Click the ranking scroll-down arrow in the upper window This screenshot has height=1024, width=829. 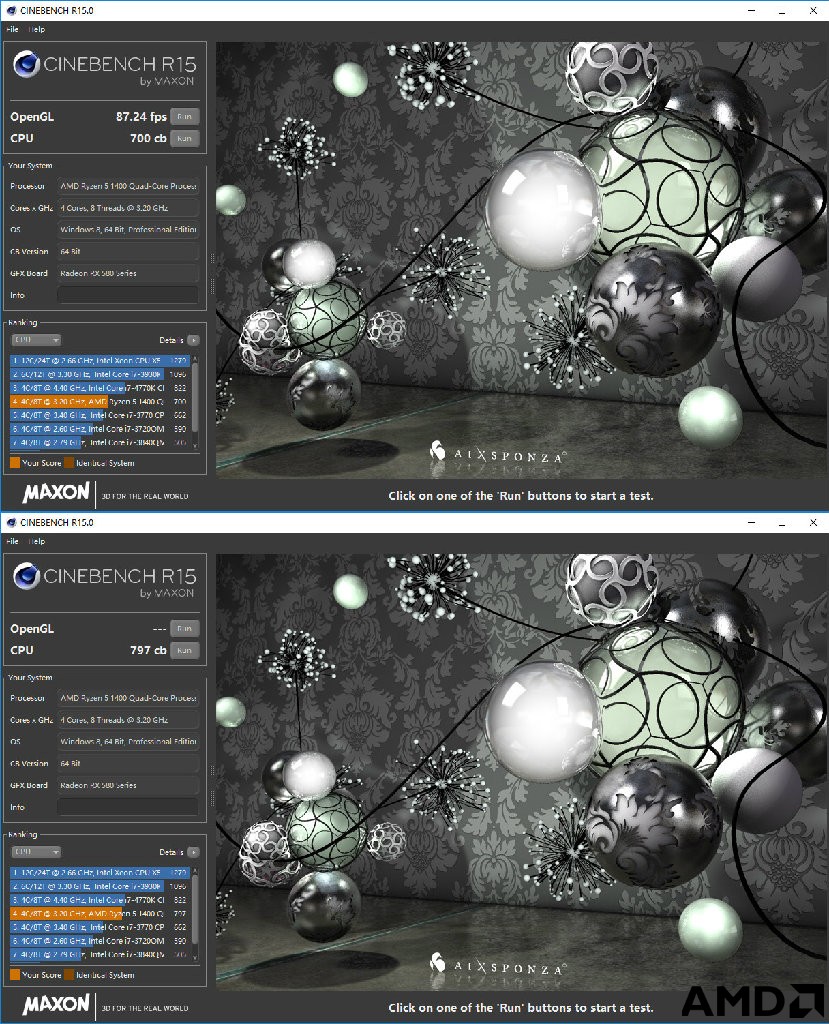(195, 445)
